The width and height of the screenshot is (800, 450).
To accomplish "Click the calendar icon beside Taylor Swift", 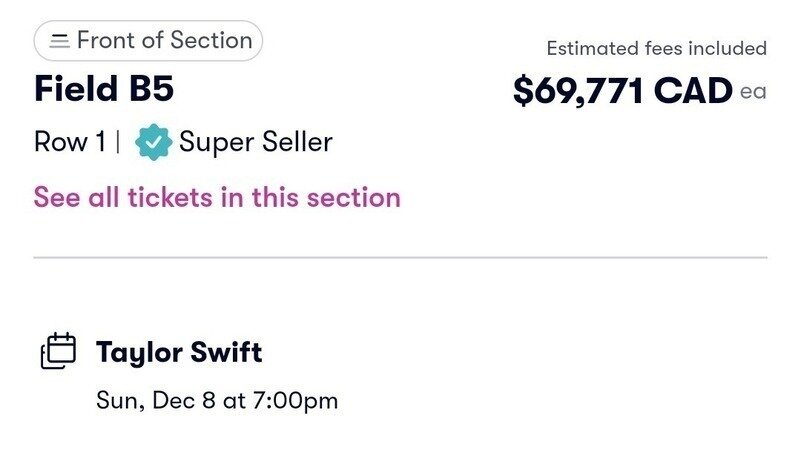I will [58, 351].
